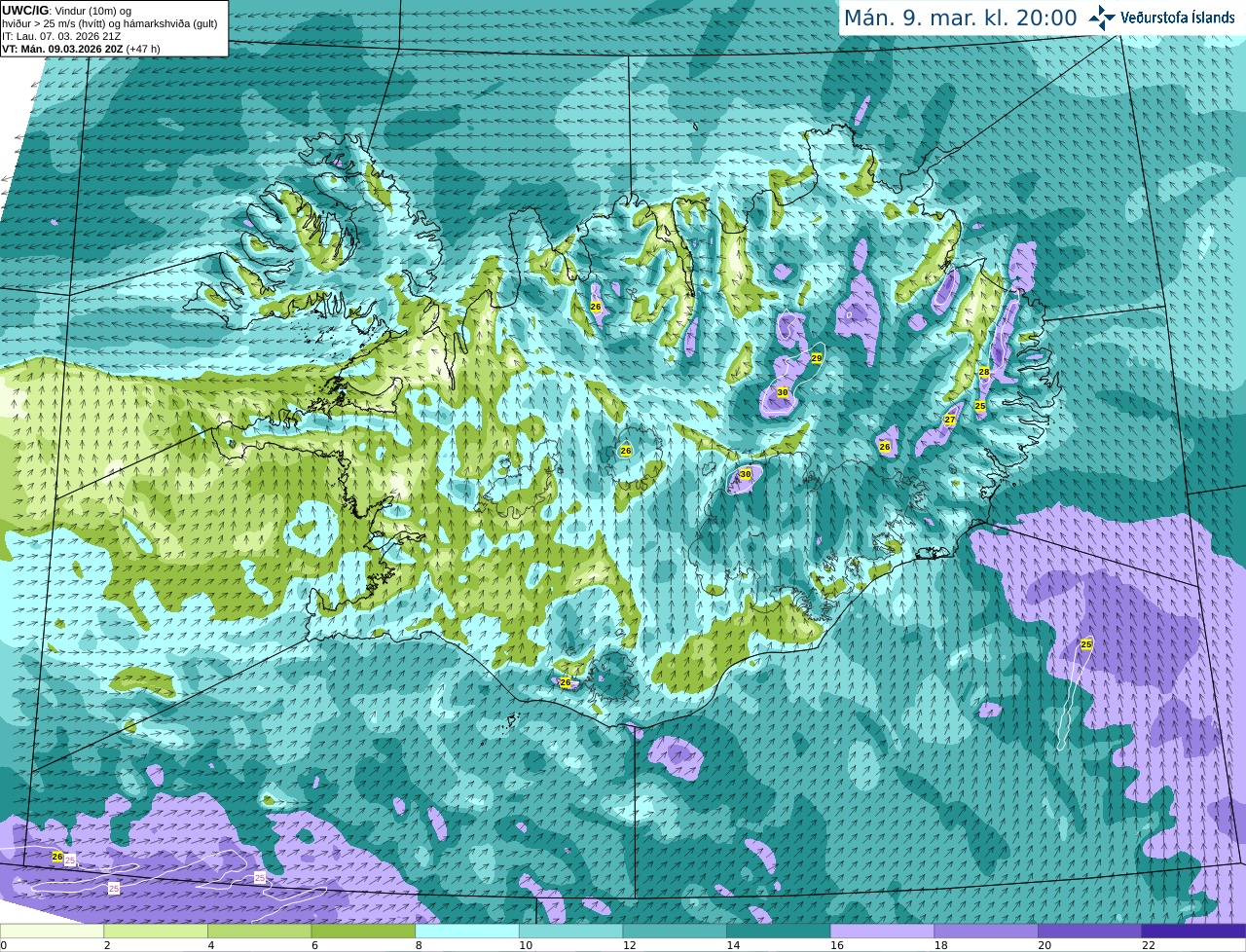Viewport: 1246px width, 952px height.
Task: Pick the 4–6 m/s legend color
Action: tap(259, 931)
